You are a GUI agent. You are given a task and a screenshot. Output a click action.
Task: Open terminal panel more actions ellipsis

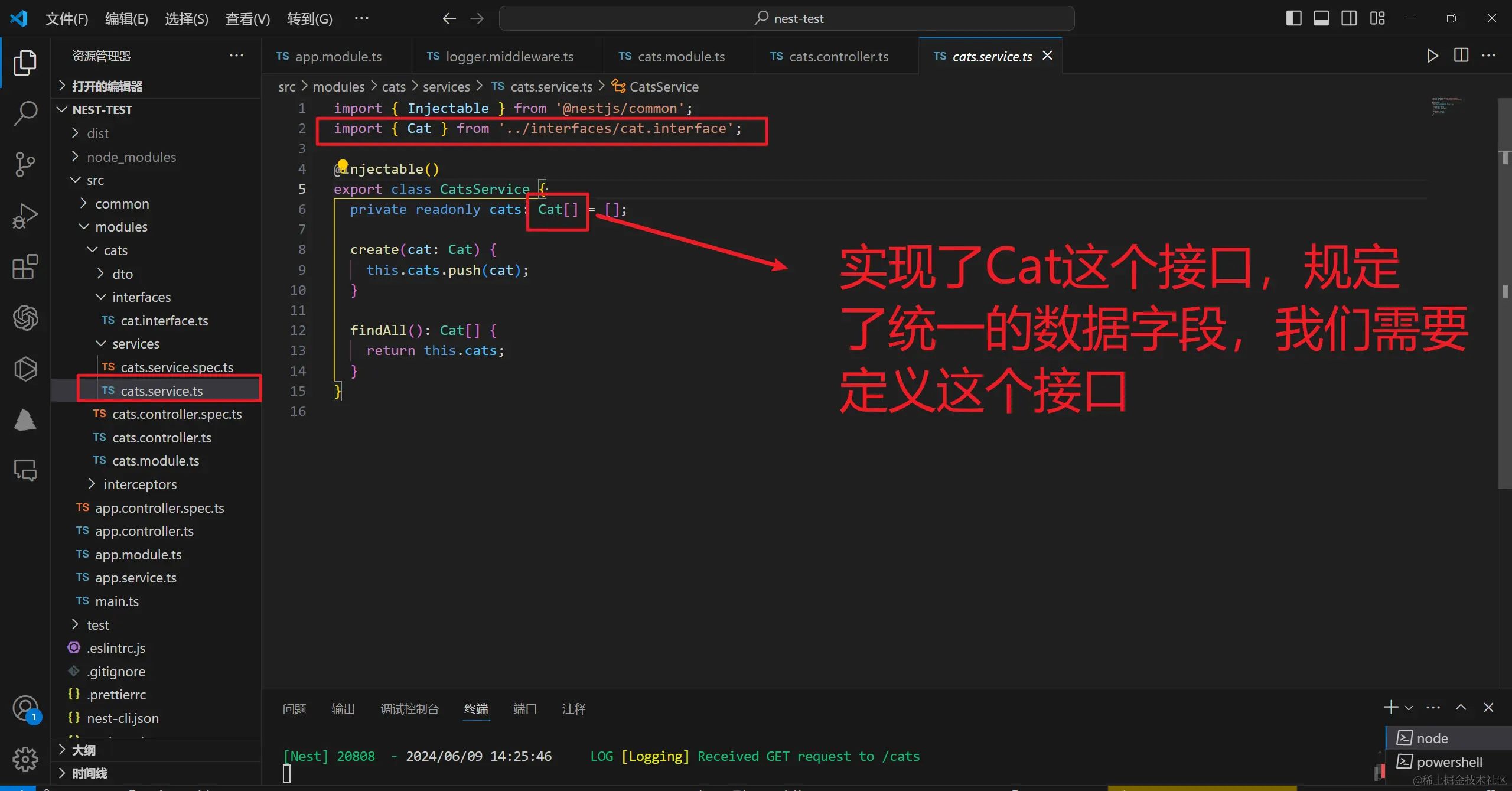[x=1433, y=707]
